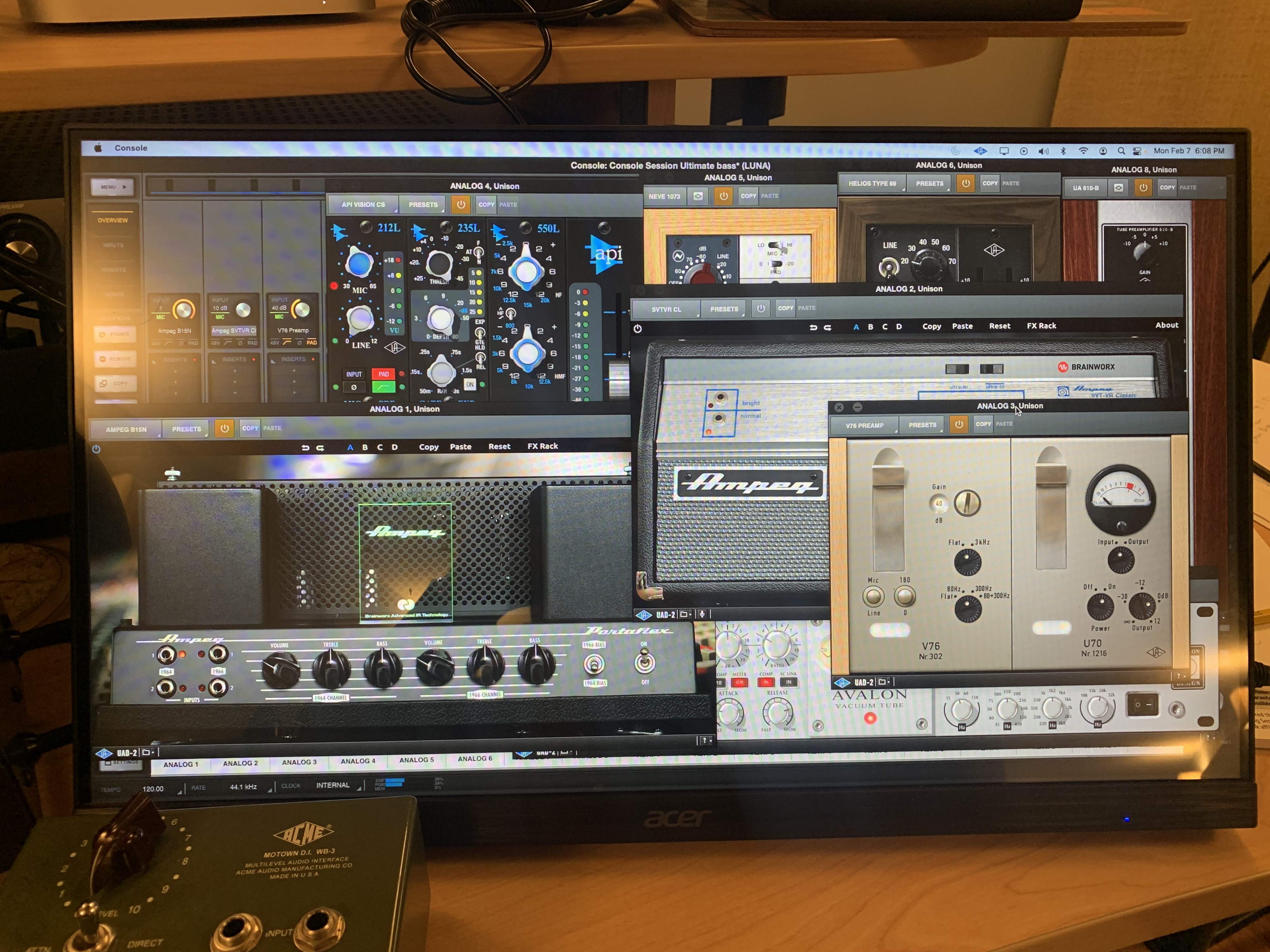1270x952 pixels.
Task: Open the API VISION CS plugin dropdown
Action: 363,205
